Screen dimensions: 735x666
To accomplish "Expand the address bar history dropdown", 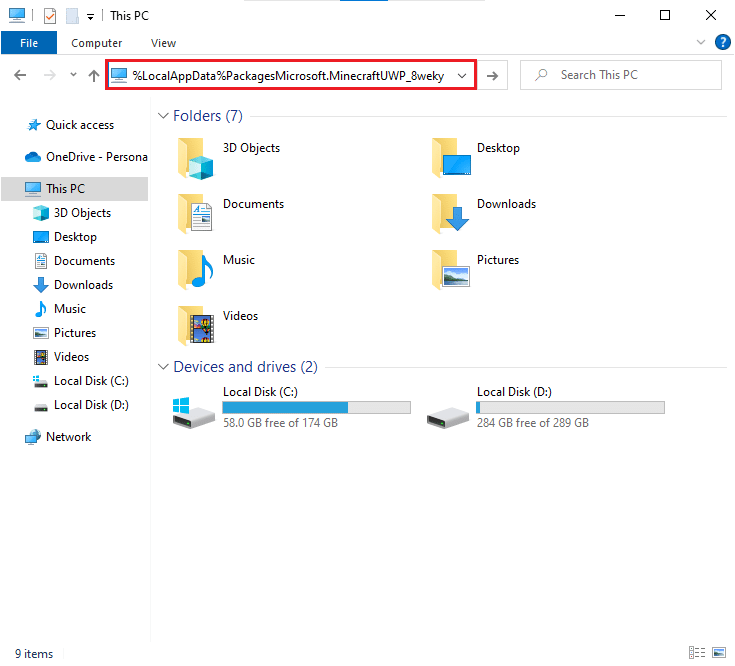I will (x=462, y=76).
